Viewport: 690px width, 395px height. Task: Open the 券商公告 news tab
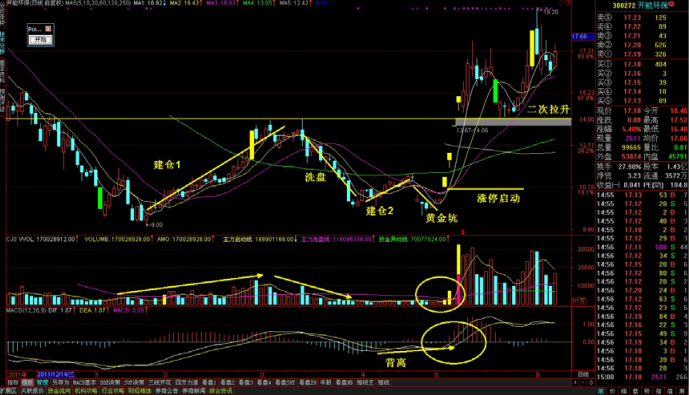[x=166, y=391]
